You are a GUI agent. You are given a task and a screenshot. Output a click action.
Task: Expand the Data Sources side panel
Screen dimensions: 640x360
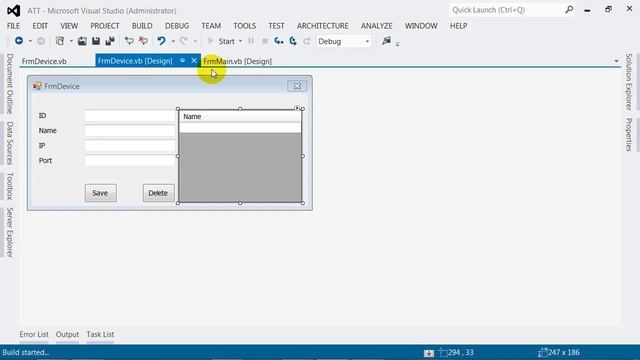click(10, 143)
